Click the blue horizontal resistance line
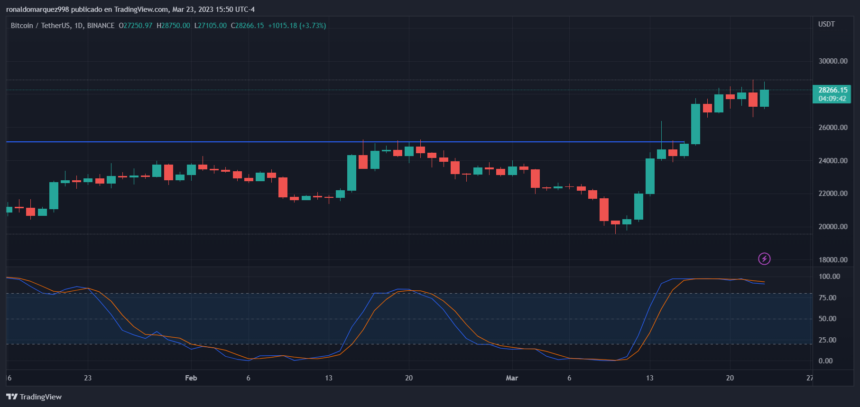Image resolution: width=860 pixels, height=407 pixels. pos(345,142)
